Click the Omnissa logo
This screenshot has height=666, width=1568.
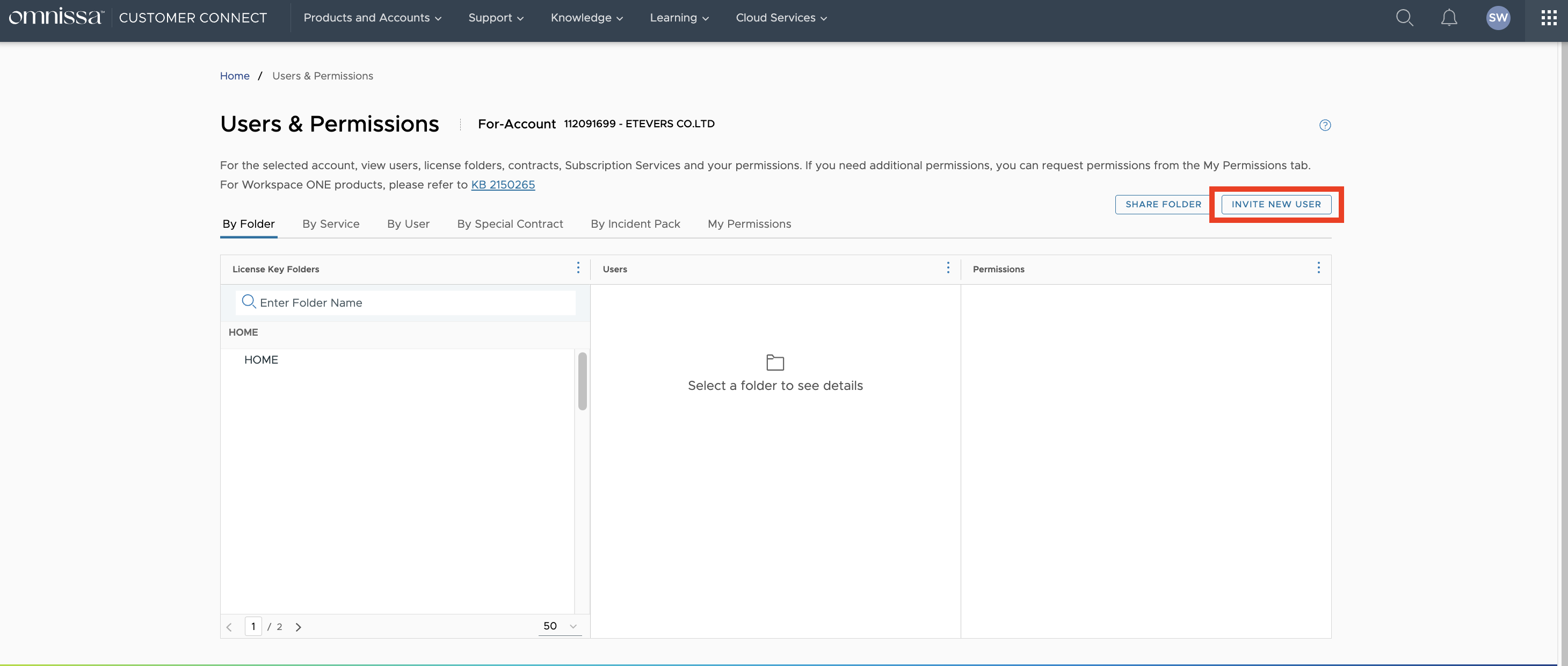[x=56, y=18]
